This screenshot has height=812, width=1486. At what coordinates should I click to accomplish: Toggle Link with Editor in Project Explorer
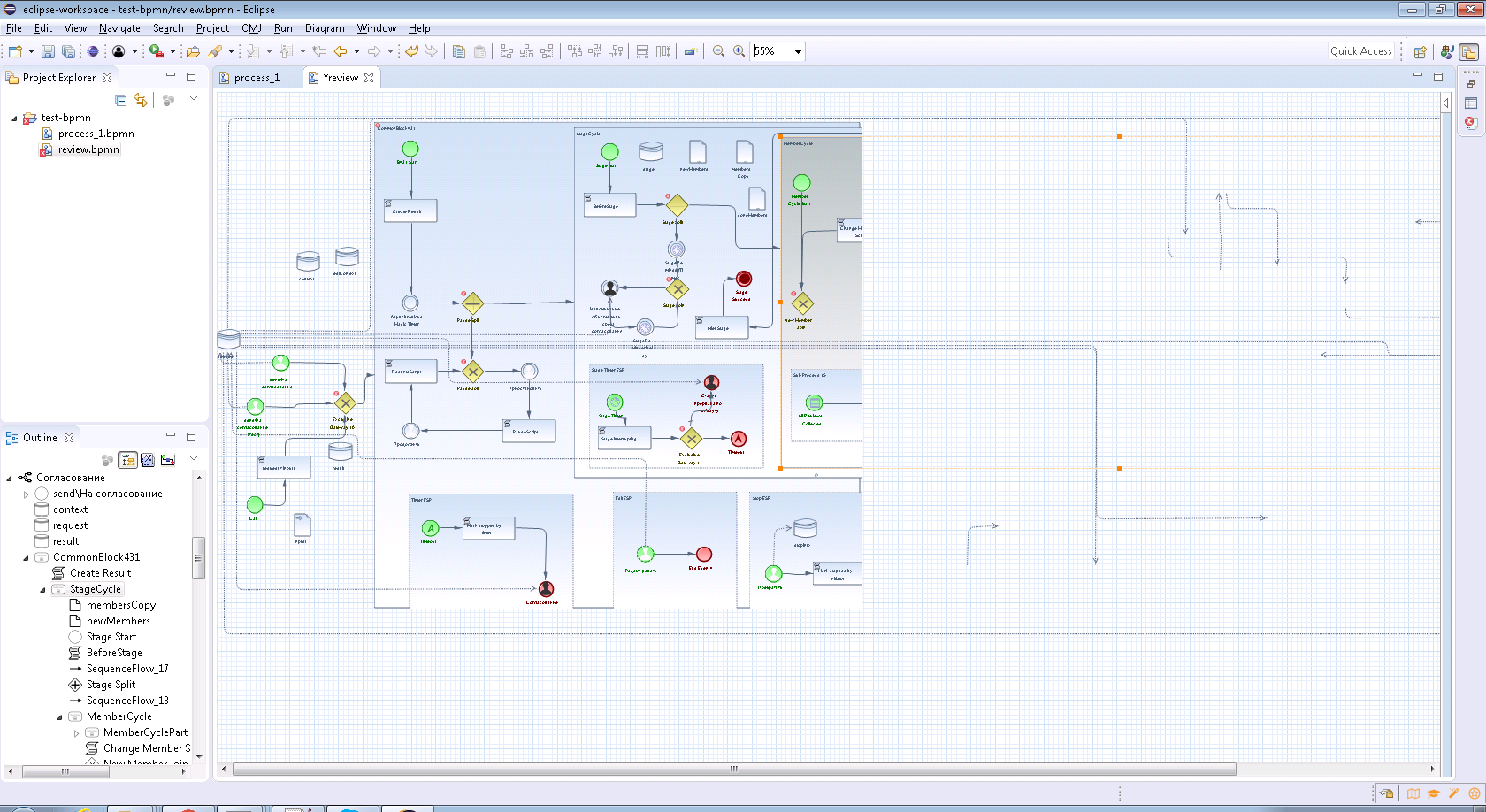coord(141,100)
